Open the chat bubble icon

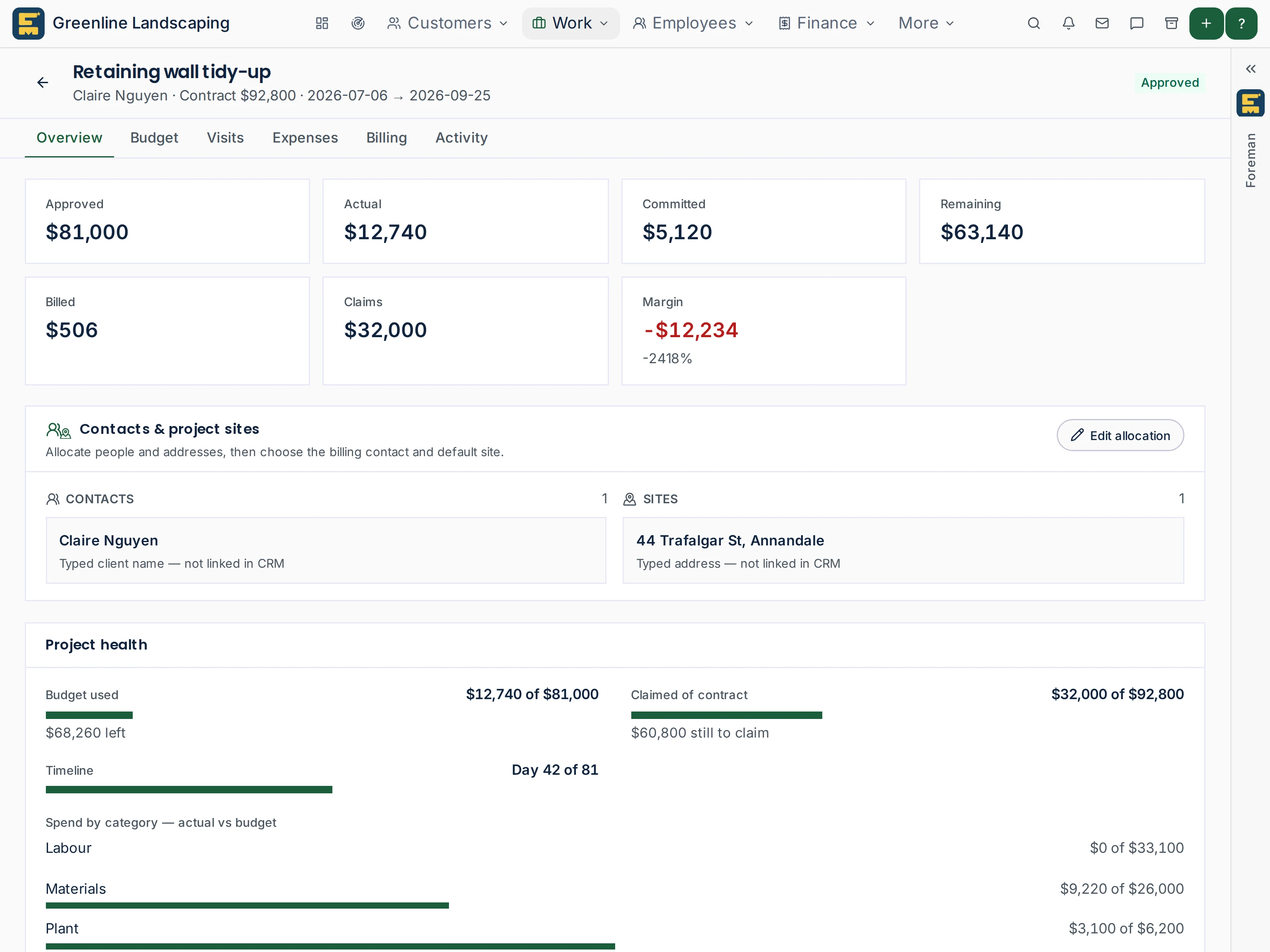(1136, 24)
